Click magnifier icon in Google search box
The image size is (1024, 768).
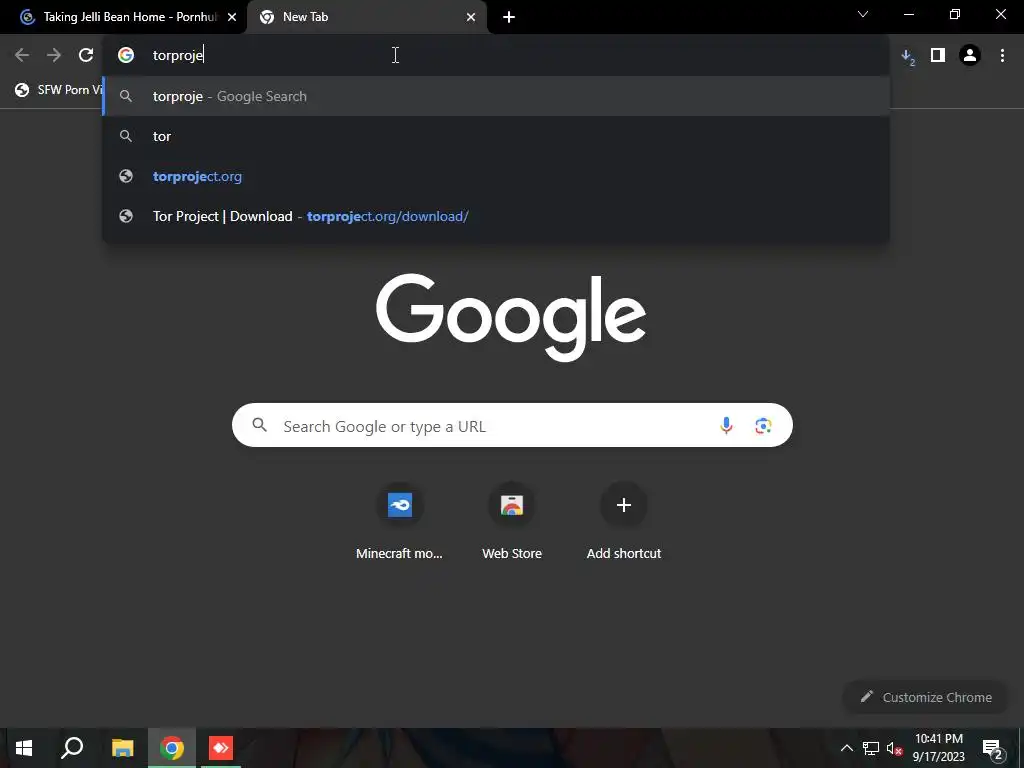tap(259, 425)
